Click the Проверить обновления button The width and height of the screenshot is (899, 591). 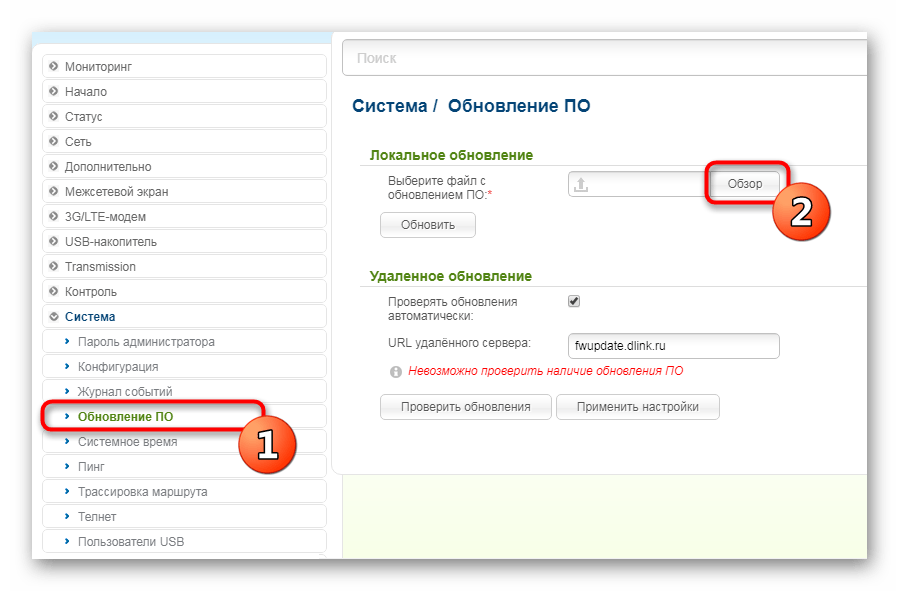point(465,407)
